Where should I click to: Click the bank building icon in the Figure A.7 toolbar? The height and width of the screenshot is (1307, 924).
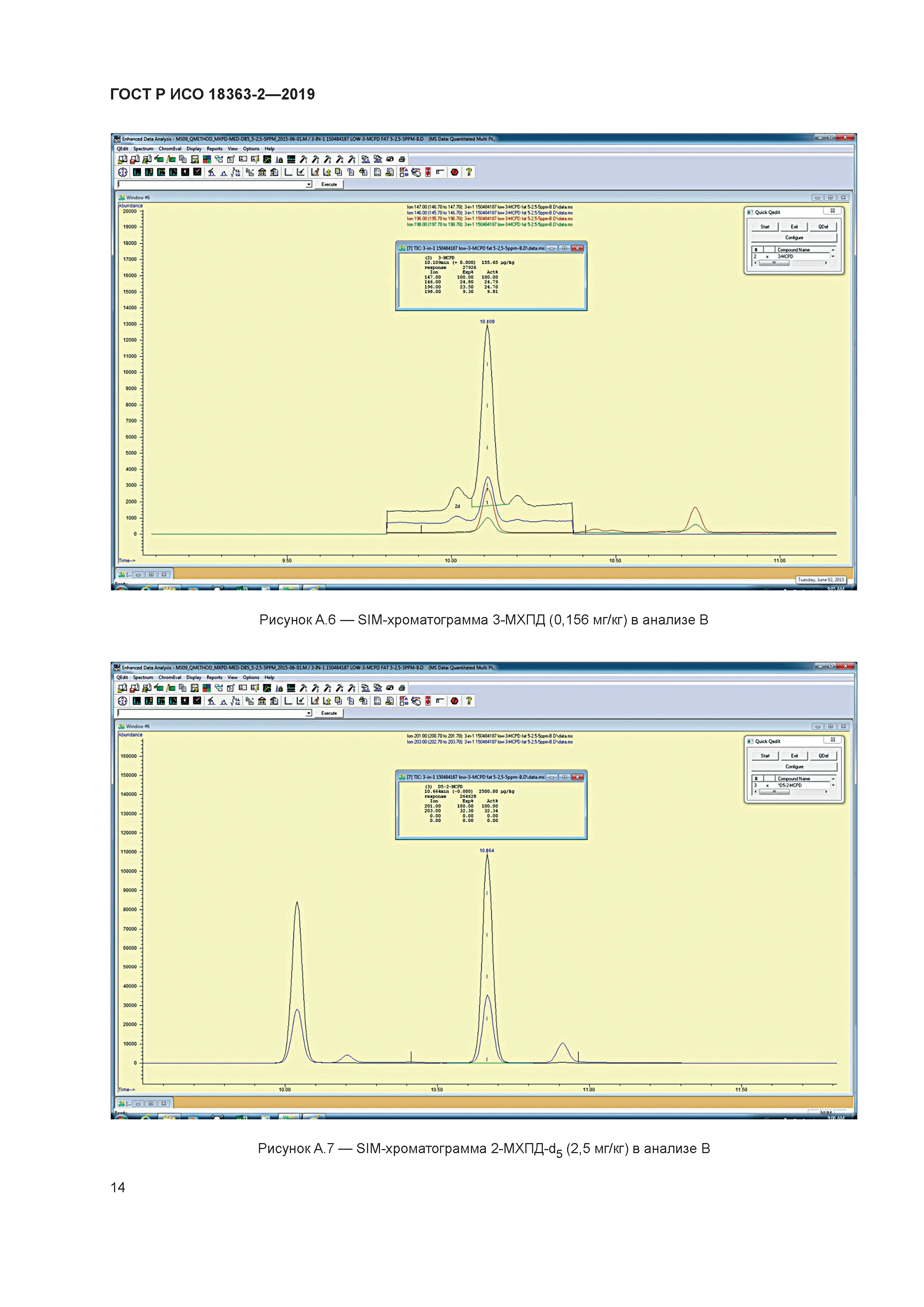[x=262, y=701]
